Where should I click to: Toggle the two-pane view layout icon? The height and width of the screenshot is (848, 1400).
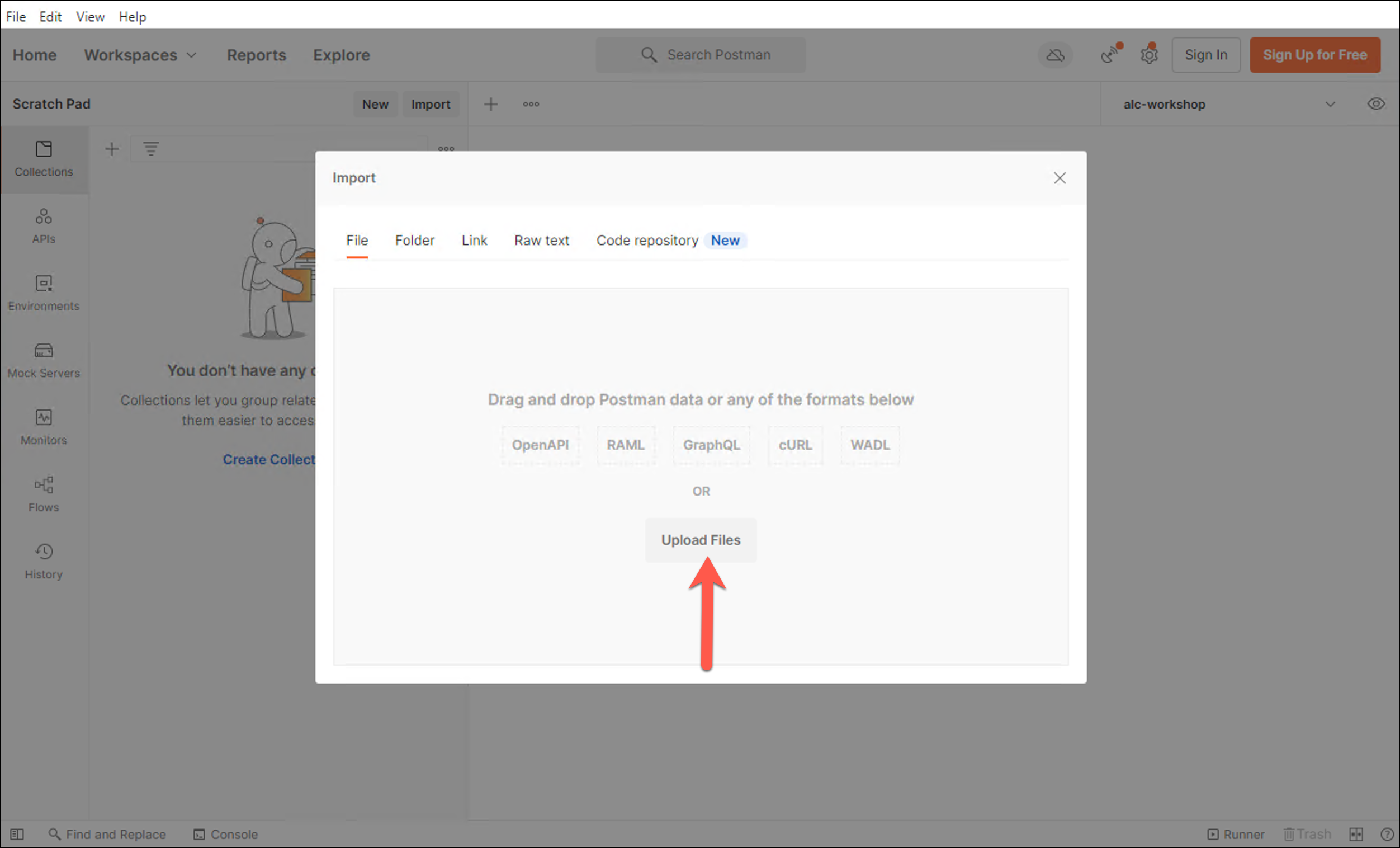1356,834
